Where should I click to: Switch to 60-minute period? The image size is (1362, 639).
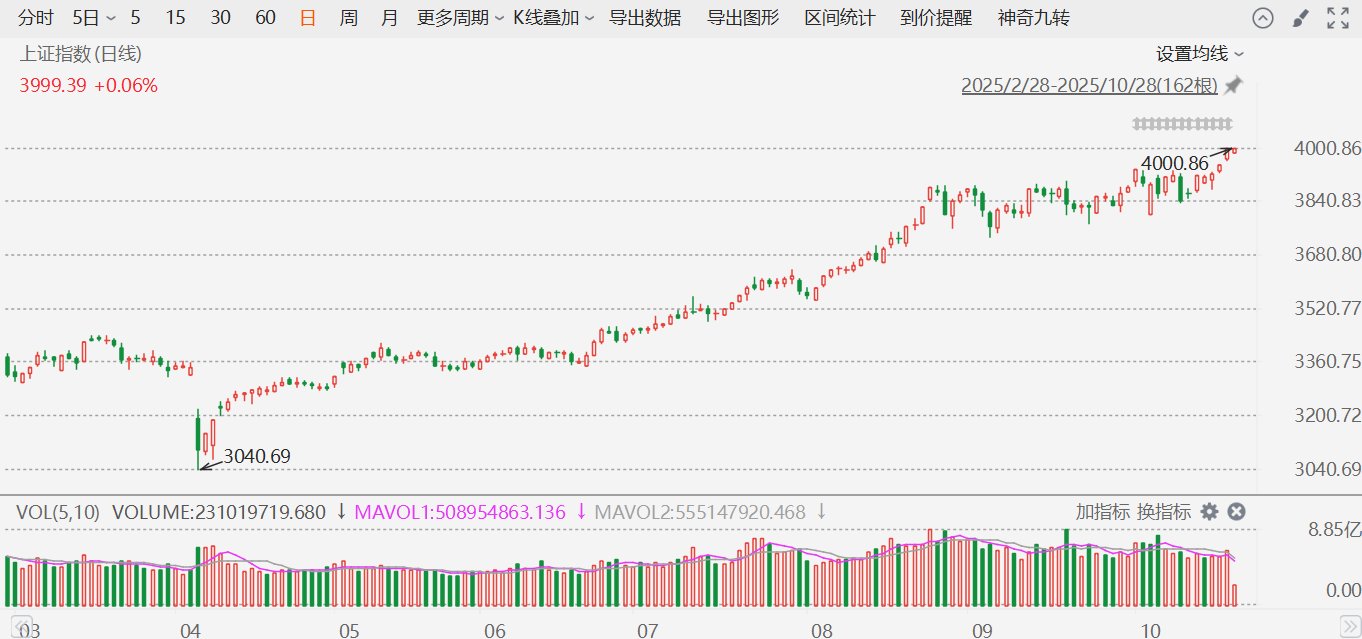265,18
